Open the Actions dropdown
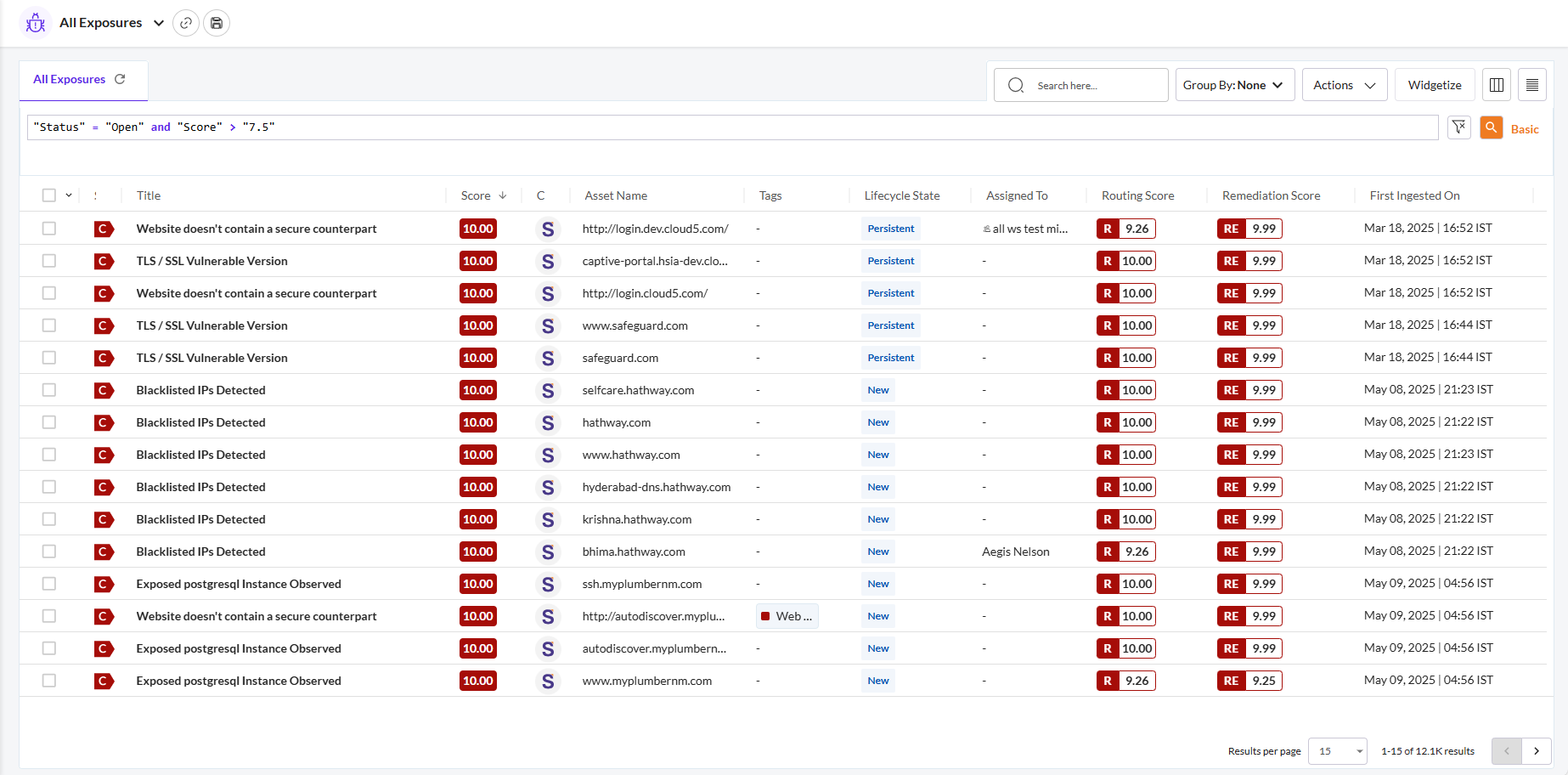 [x=1345, y=85]
